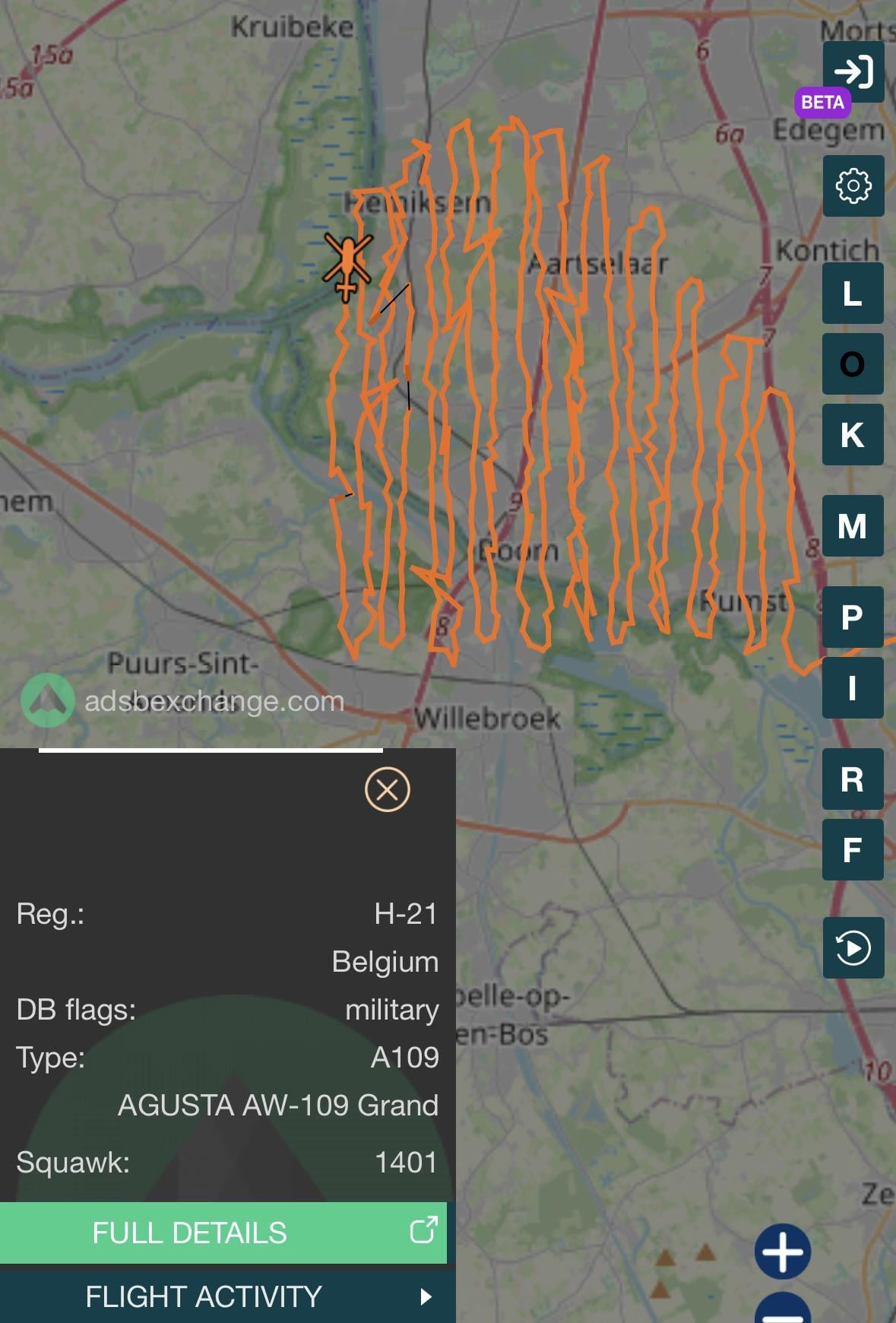Click the F button in sidebar
This screenshot has height=1323, width=896.
(853, 849)
